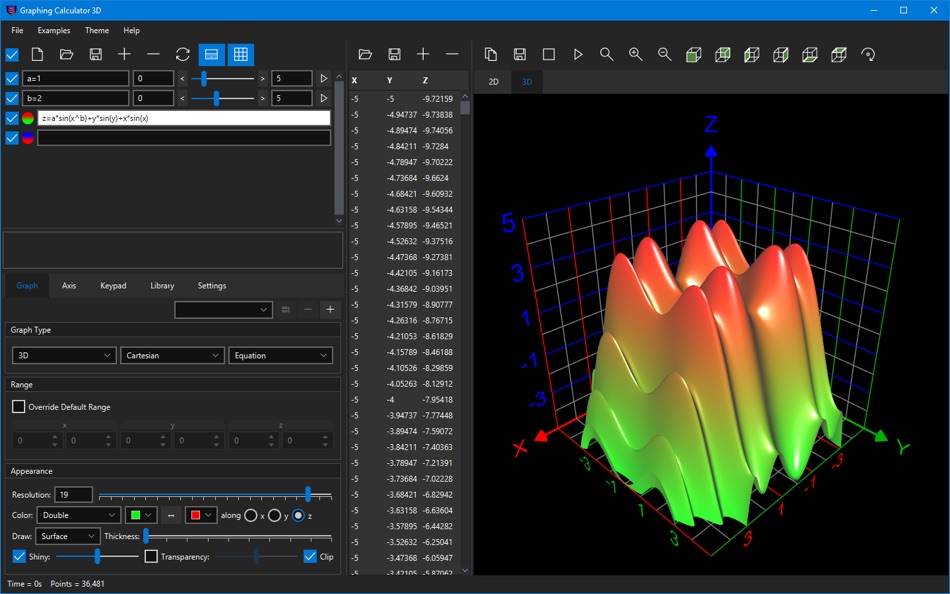This screenshot has width=950, height=594.
Task: Click the Resolution slider track
Action: tap(200, 495)
